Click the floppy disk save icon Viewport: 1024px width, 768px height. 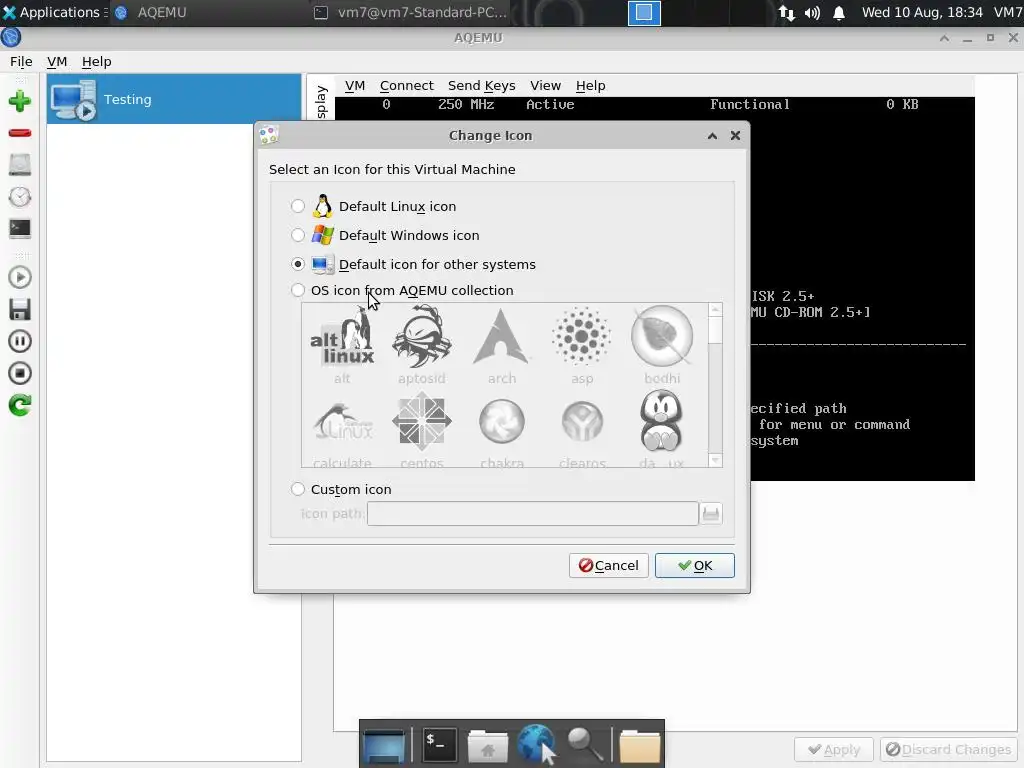pos(20,310)
